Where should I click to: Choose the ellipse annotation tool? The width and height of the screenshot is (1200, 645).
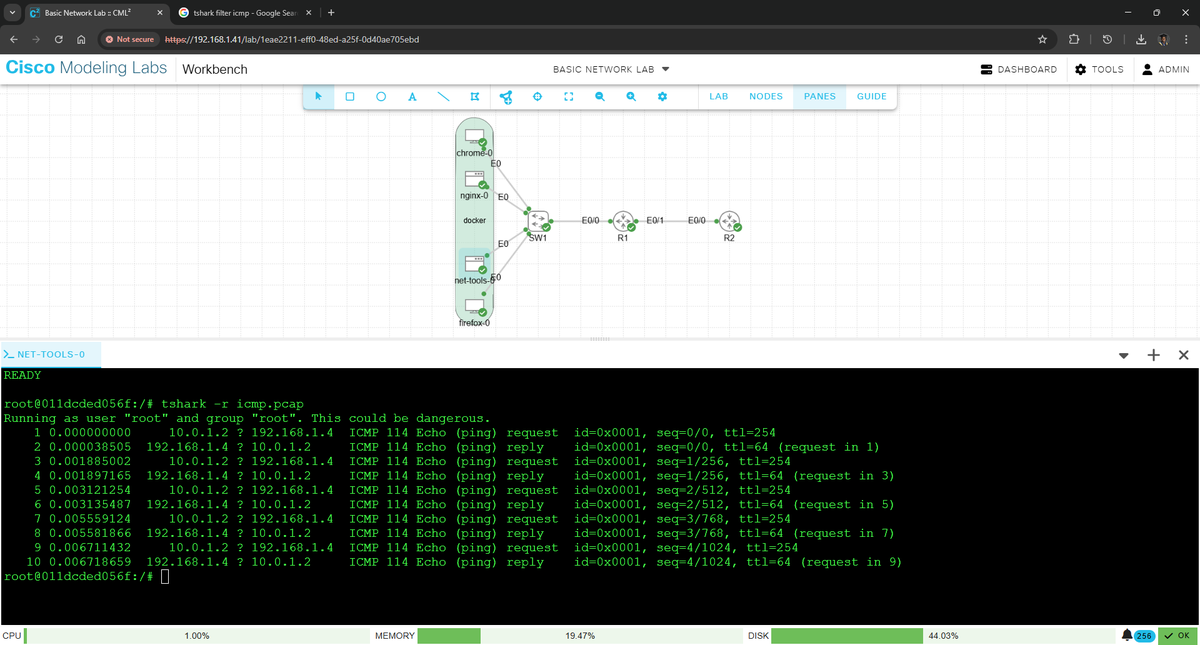381,97
